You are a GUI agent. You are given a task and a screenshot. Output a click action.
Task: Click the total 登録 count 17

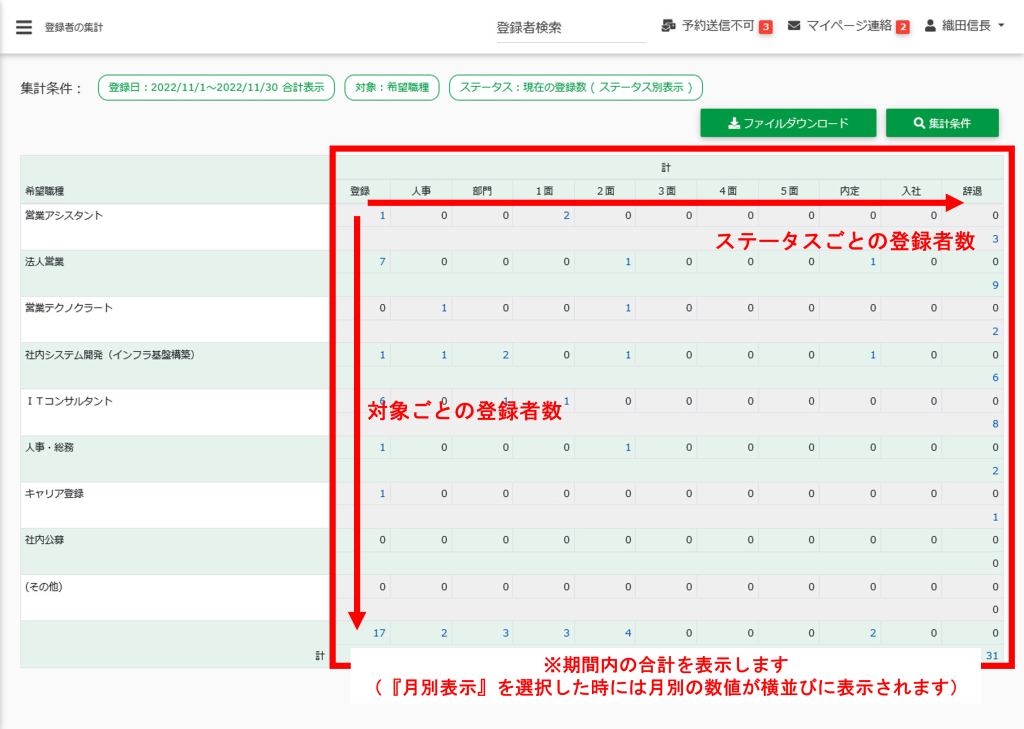(379, 633)
